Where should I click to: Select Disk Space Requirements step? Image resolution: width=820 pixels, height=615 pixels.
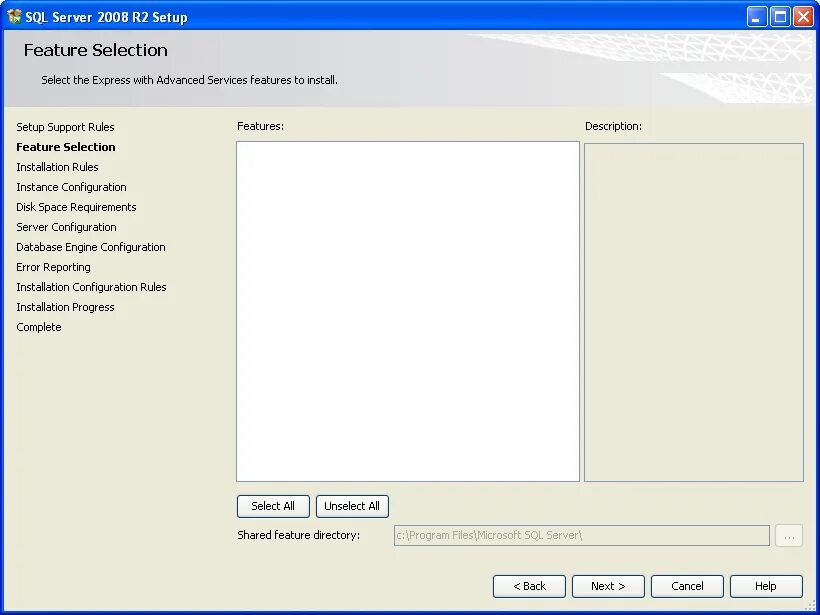(x=76, y=207)
